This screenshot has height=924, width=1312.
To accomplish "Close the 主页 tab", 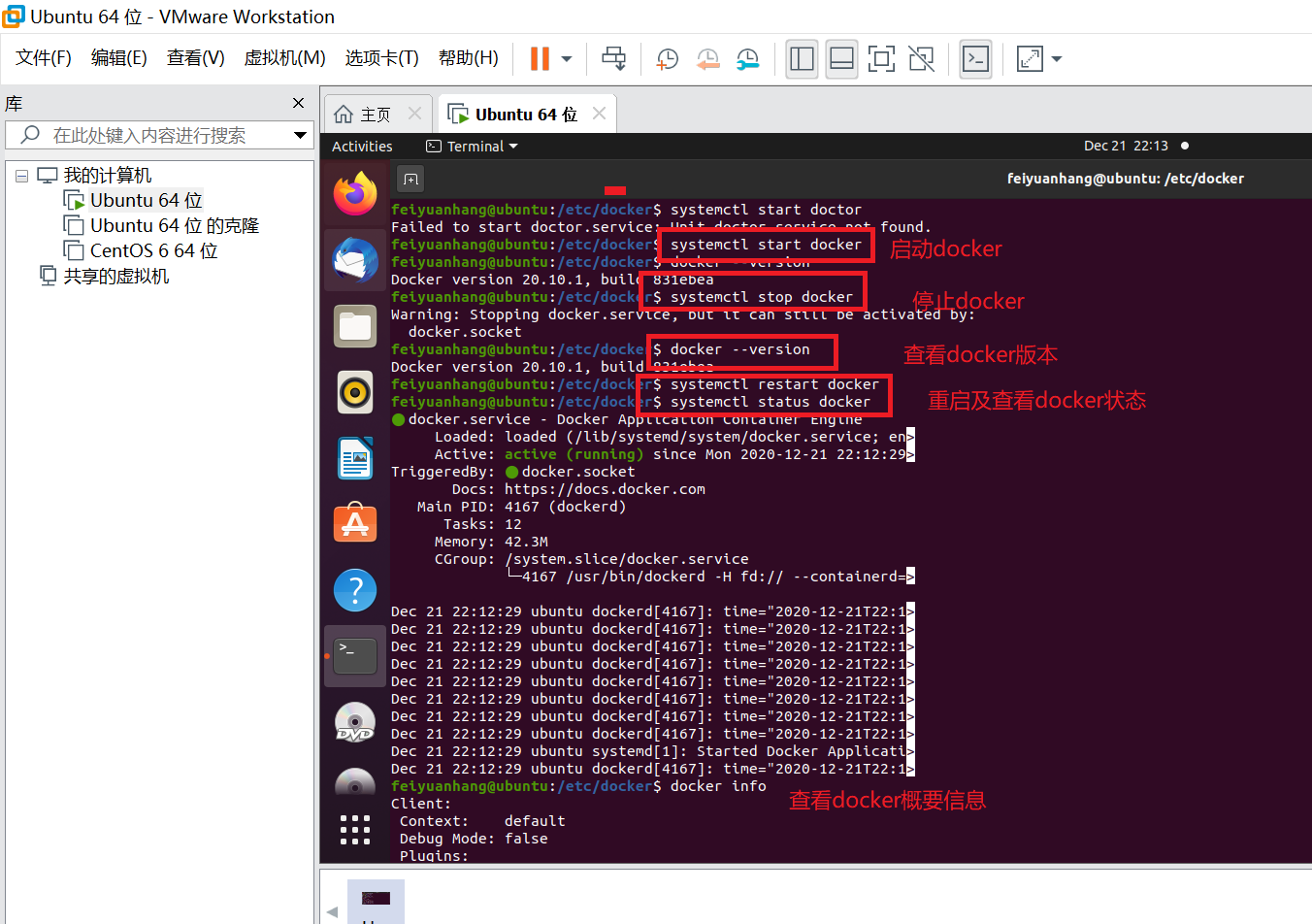I will 414,114.
